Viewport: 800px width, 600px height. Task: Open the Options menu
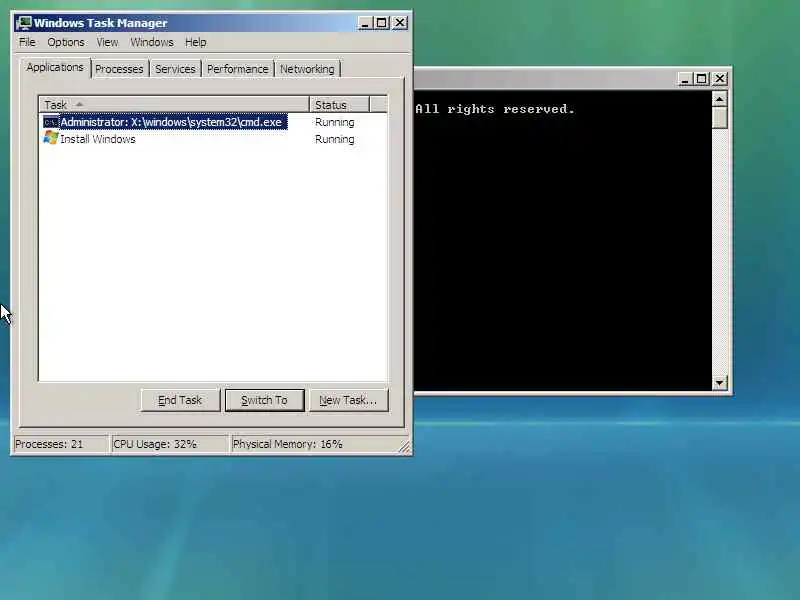pos(66,42)
